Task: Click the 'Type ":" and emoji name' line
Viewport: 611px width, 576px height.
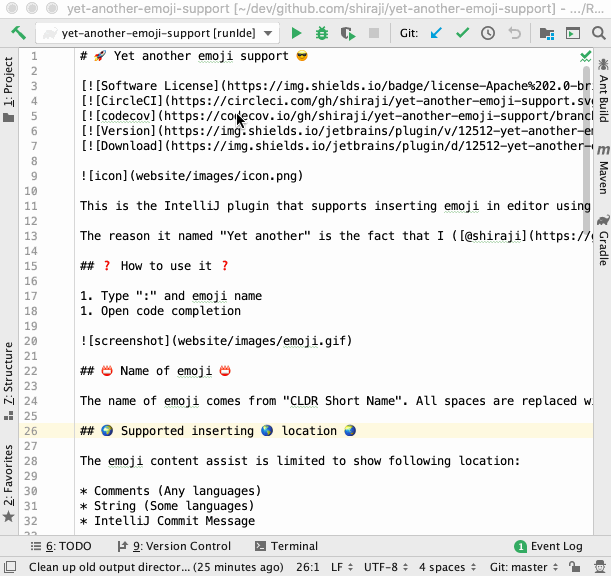Action: 171,296
